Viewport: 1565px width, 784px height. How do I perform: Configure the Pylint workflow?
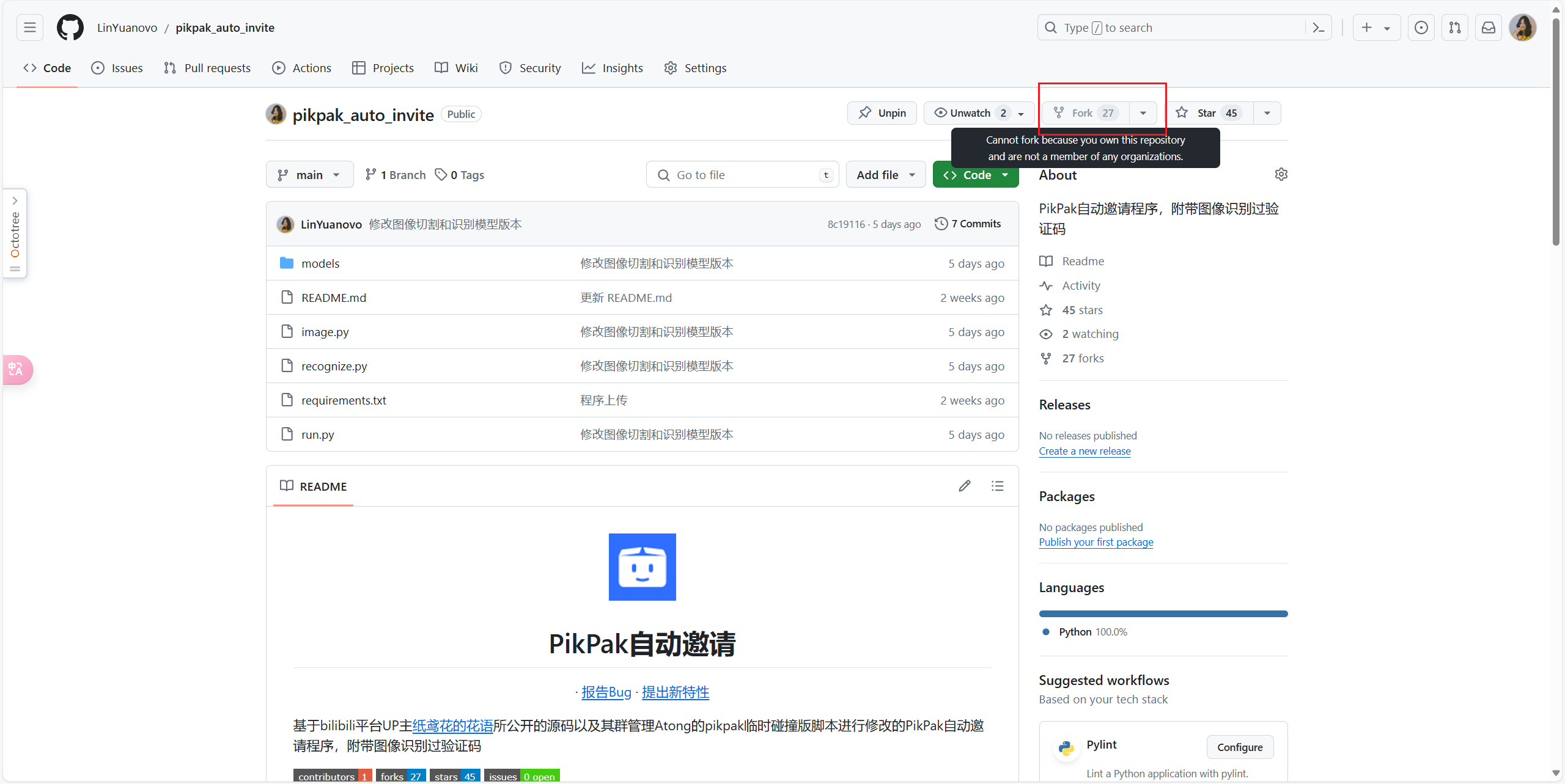(x=1239, y=747)
